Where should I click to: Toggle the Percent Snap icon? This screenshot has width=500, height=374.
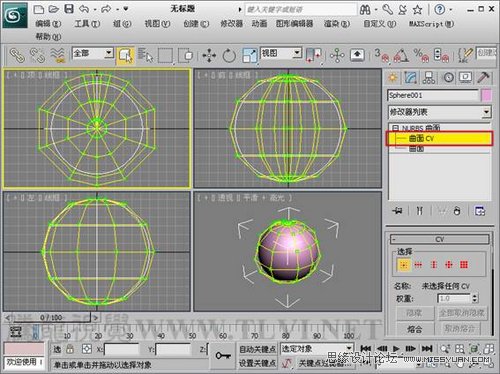point(421,55)
